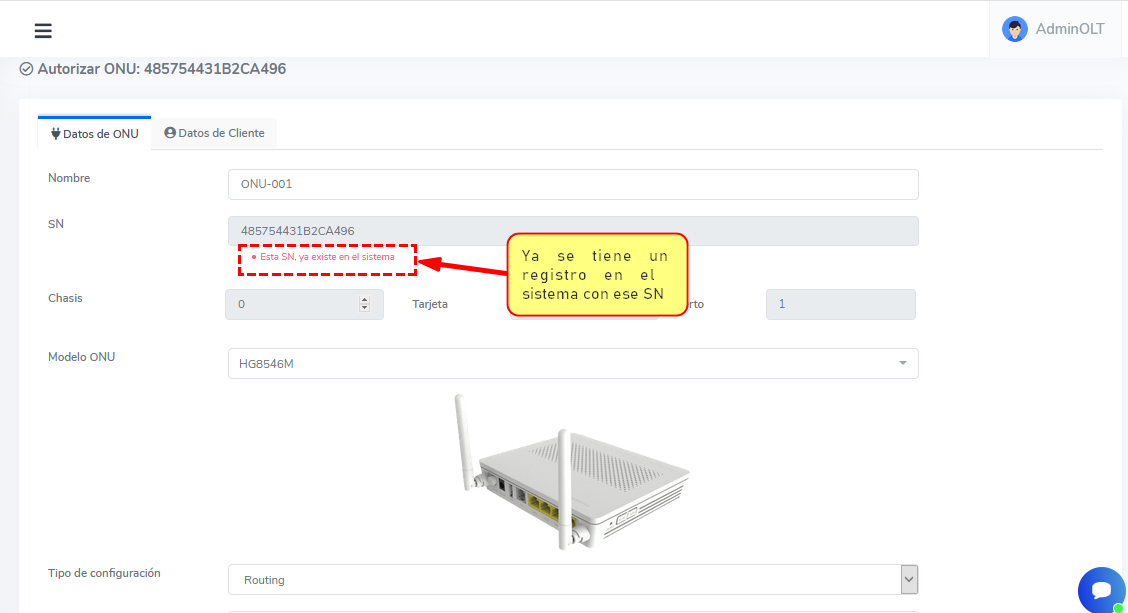The image size is (1128, 613).
Task: Decrease the Chasis value with the down arrow
Action: tap(364, 309)
